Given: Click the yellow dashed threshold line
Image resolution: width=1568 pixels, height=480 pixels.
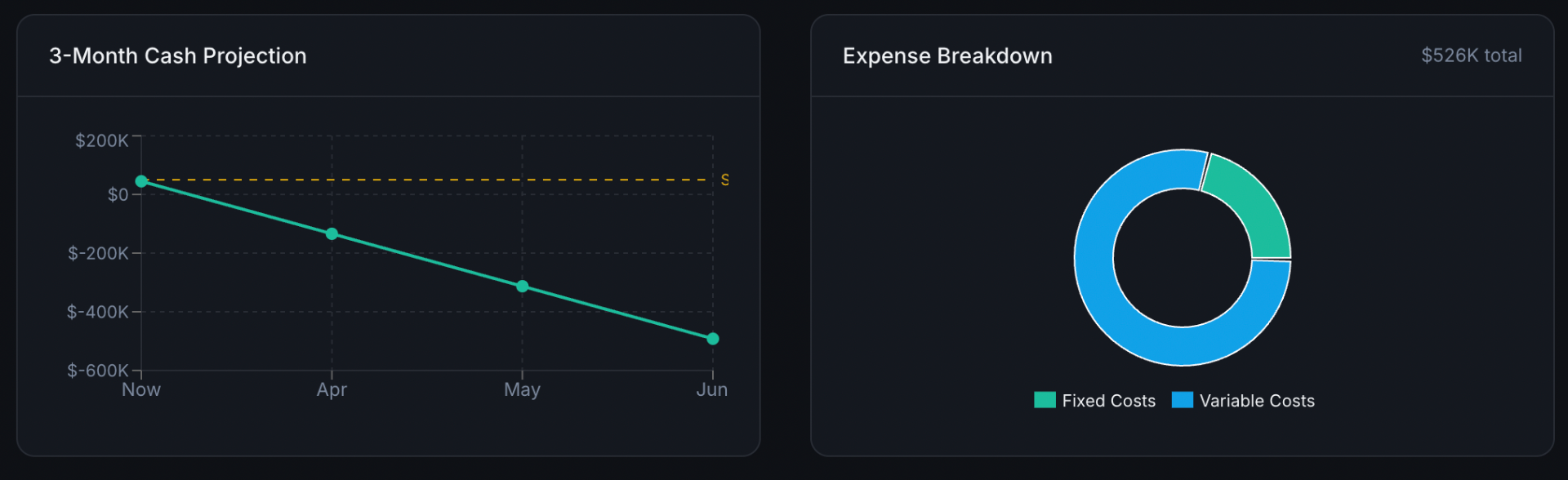Looking at the screenshot, I should [425, 180].
